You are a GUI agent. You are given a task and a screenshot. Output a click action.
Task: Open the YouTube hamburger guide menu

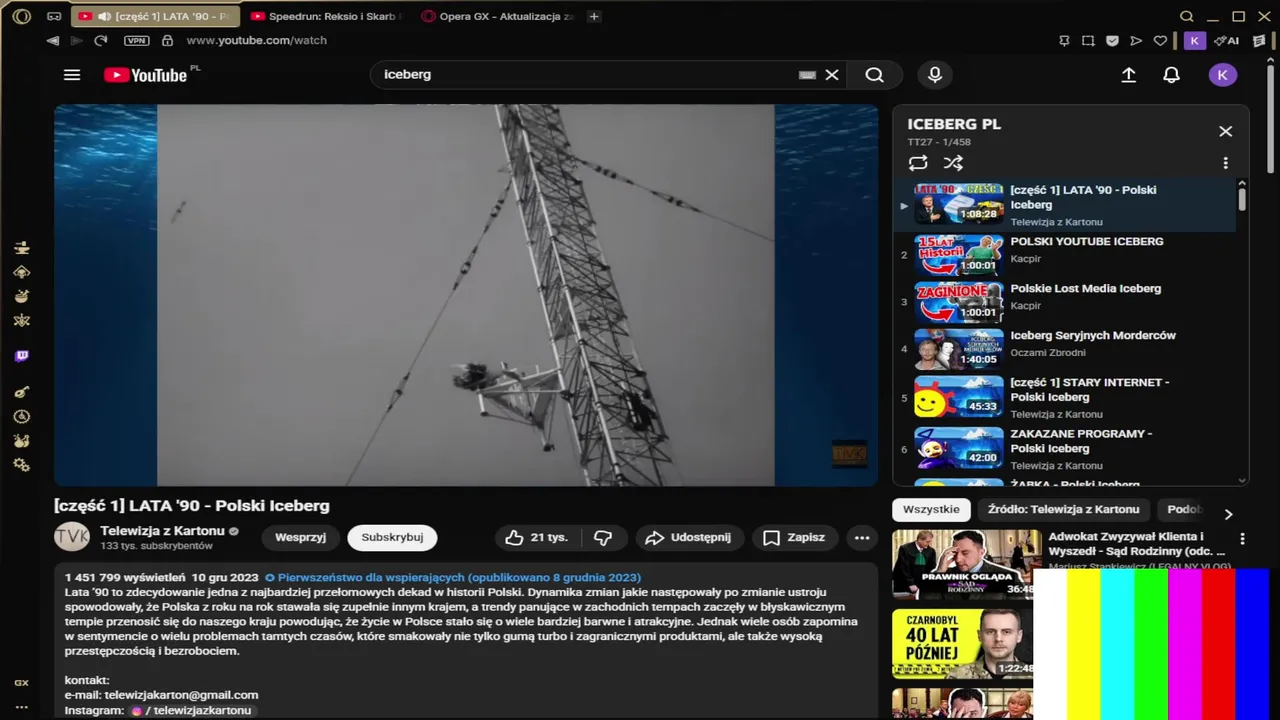[x=72, y=75]
